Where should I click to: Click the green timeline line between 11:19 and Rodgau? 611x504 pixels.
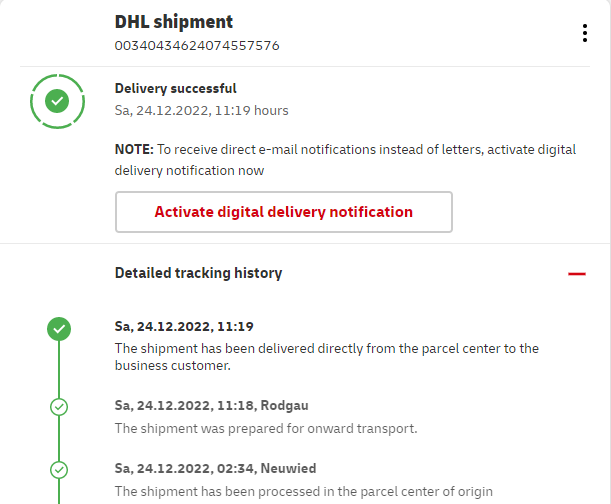coord(59,368)
